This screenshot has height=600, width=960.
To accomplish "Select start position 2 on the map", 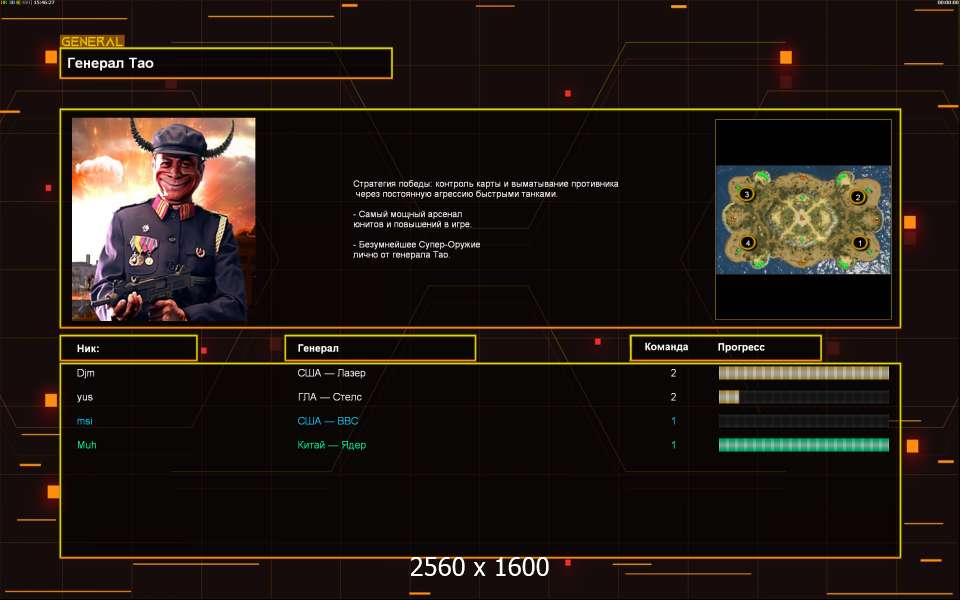I will point(857,197).
